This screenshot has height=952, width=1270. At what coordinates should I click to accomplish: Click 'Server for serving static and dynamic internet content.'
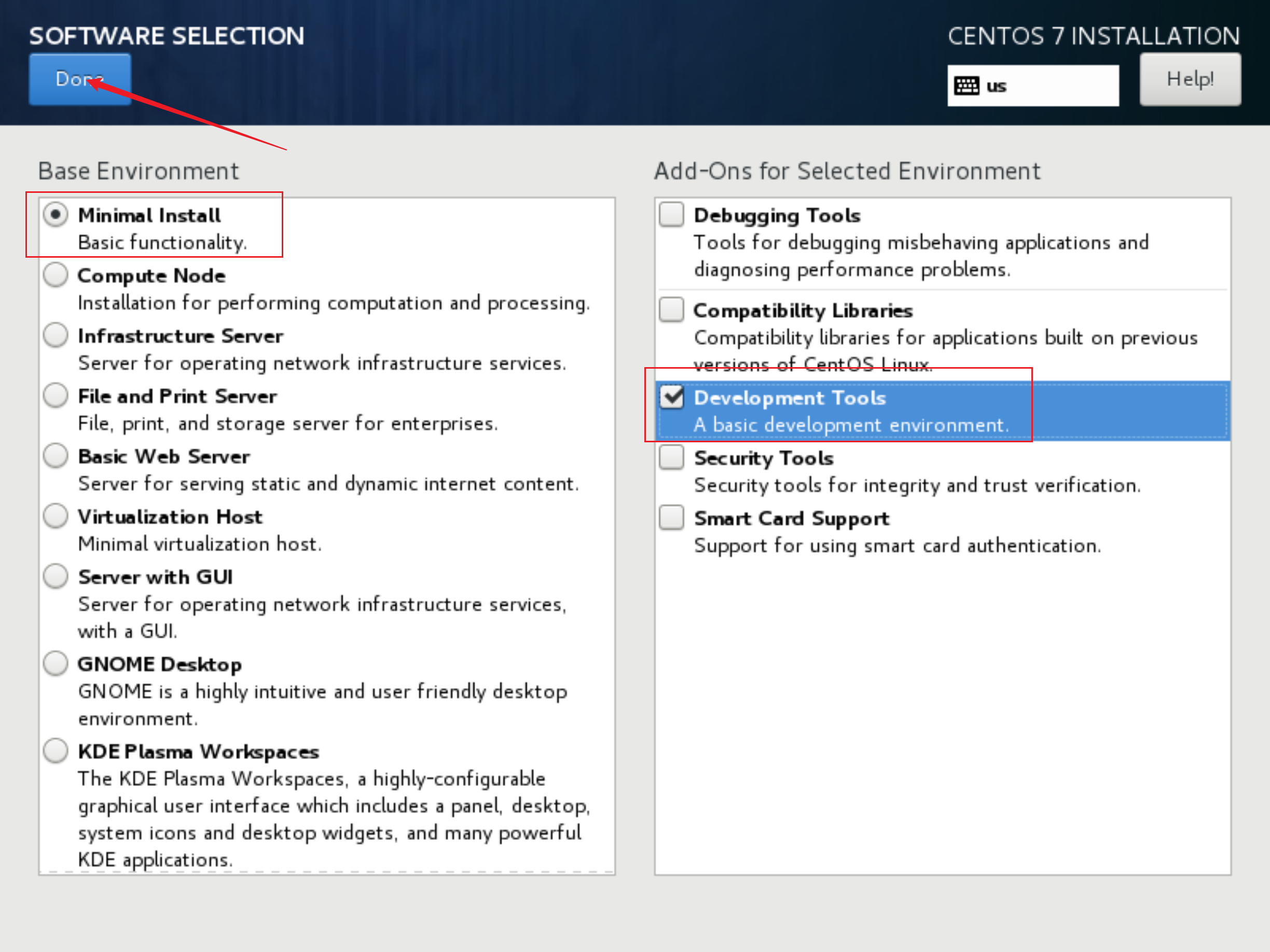328,484
